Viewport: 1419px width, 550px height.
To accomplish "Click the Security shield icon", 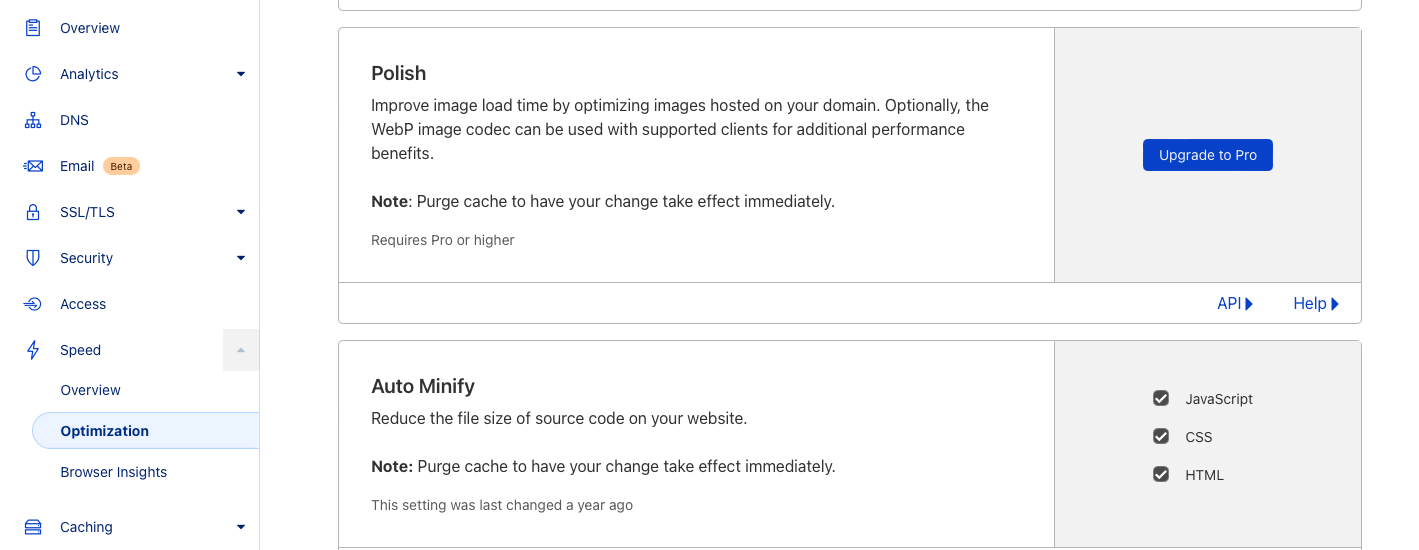I will (33, 258).
